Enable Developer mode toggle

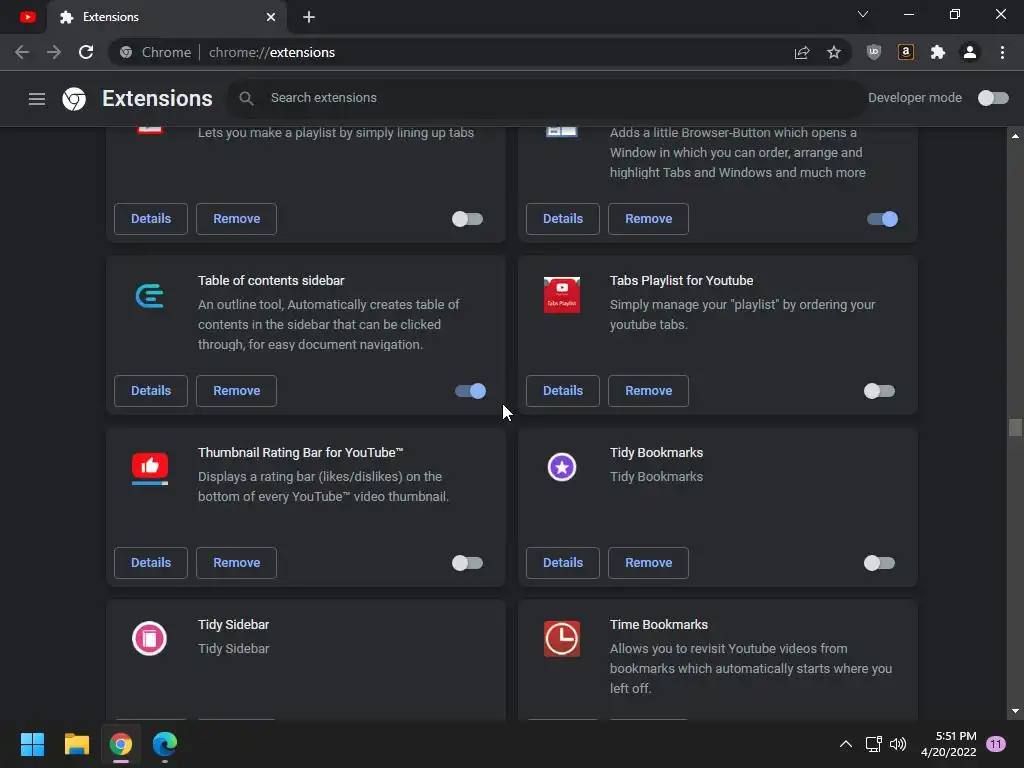(x=993, y=98)
